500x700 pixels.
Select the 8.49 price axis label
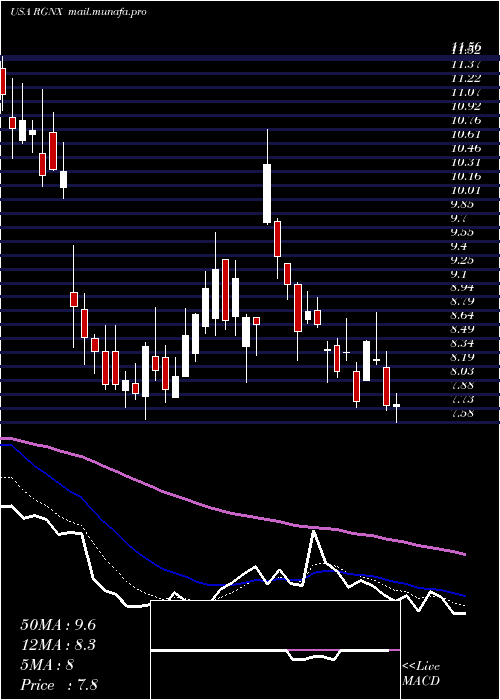tap(463, 329)
